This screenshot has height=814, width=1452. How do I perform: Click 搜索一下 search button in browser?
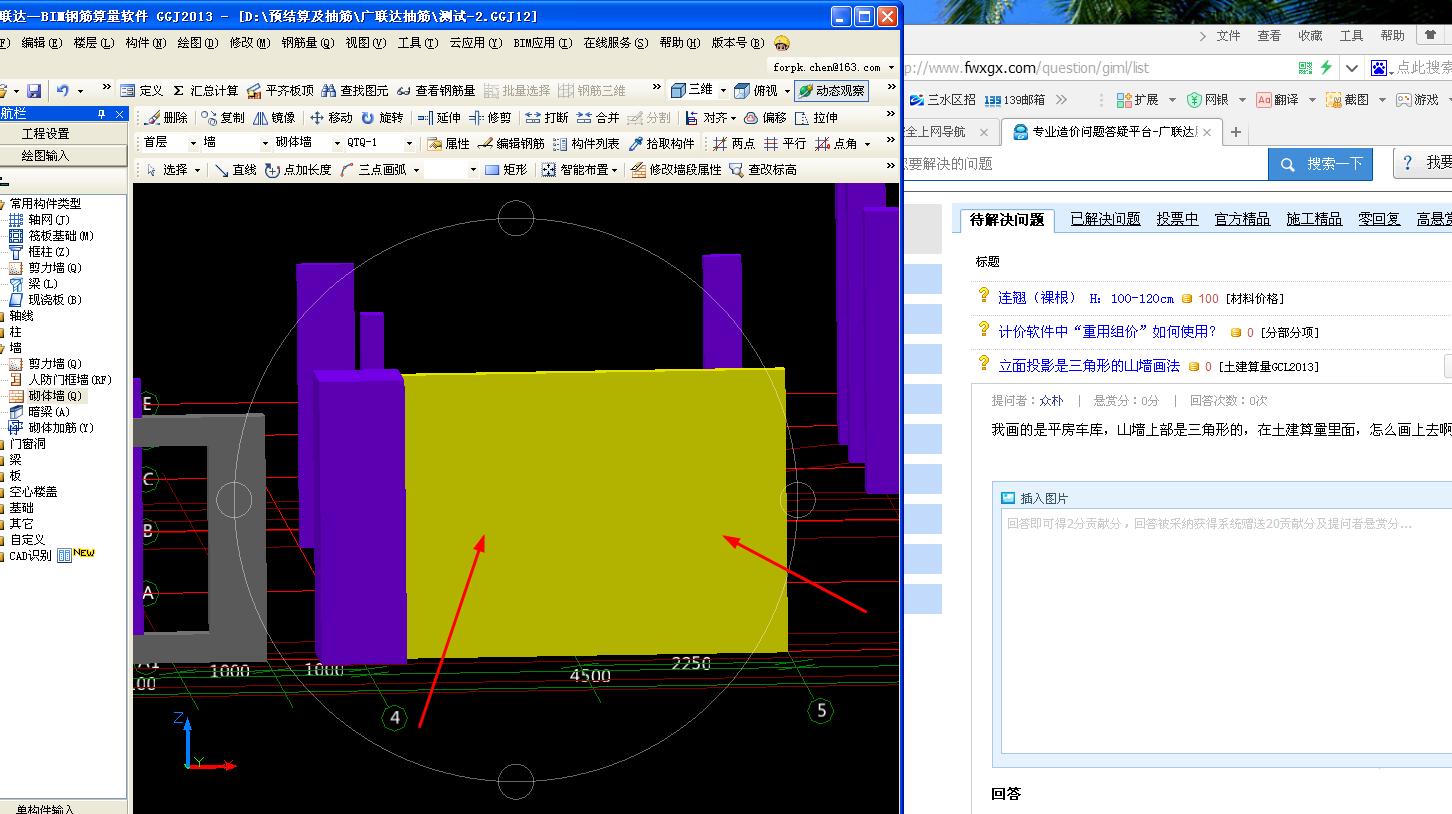point(1320,164)
